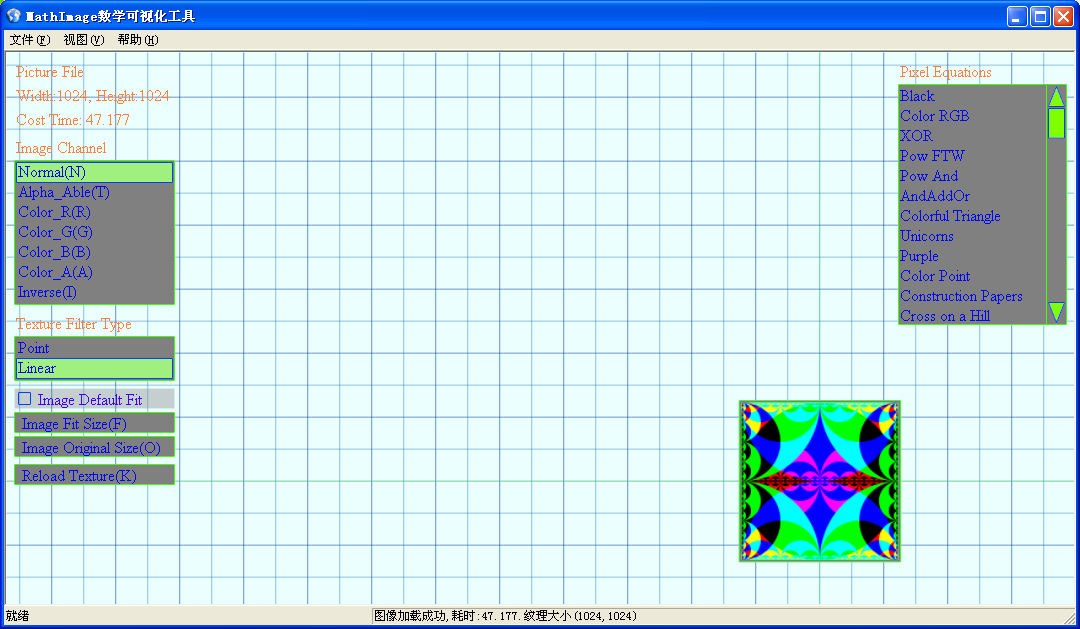The width and height of the screenshot is (1080, 629).
Task: Click the Image Original Size(O) button
Action: pos(94,448)
